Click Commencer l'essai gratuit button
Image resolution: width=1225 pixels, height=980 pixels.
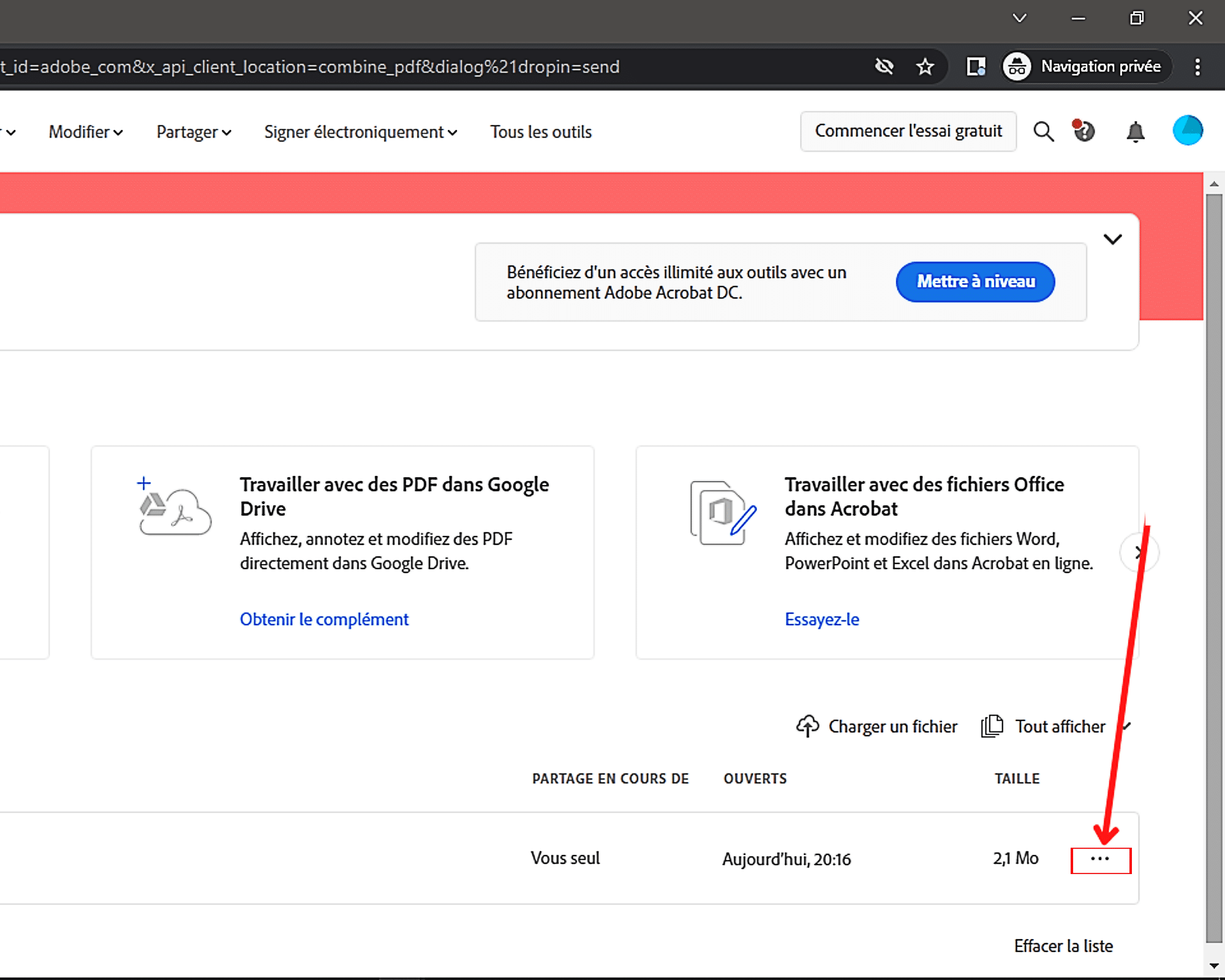[x=908, y=131]
